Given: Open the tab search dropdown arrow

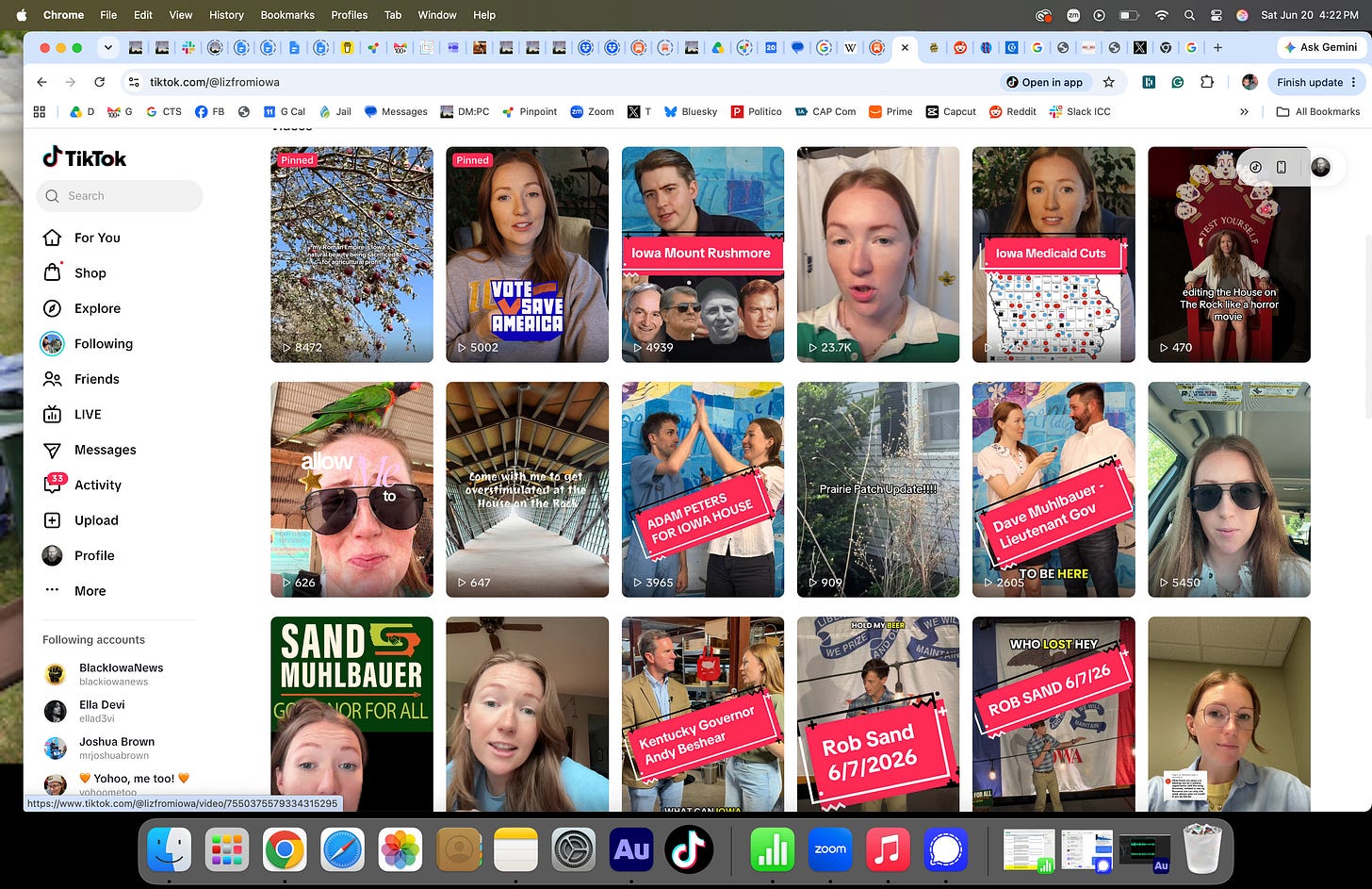Looking at the screenshot, I should (x=108, y=47).
